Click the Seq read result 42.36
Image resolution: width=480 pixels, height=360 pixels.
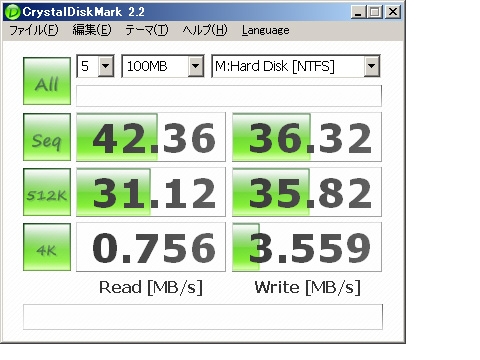[x=151, y=137]
